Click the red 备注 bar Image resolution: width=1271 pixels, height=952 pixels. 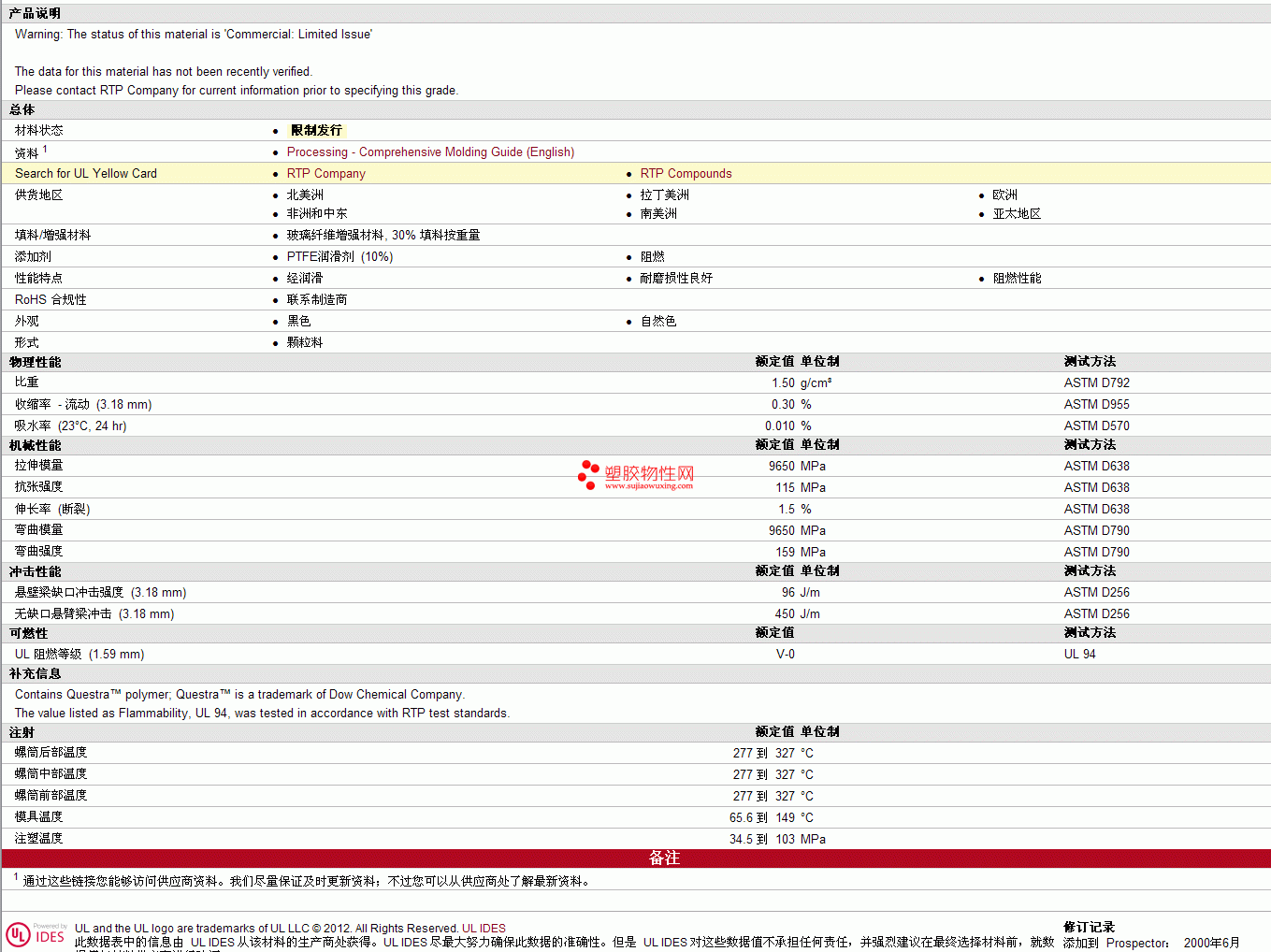[x=636, y=858]
